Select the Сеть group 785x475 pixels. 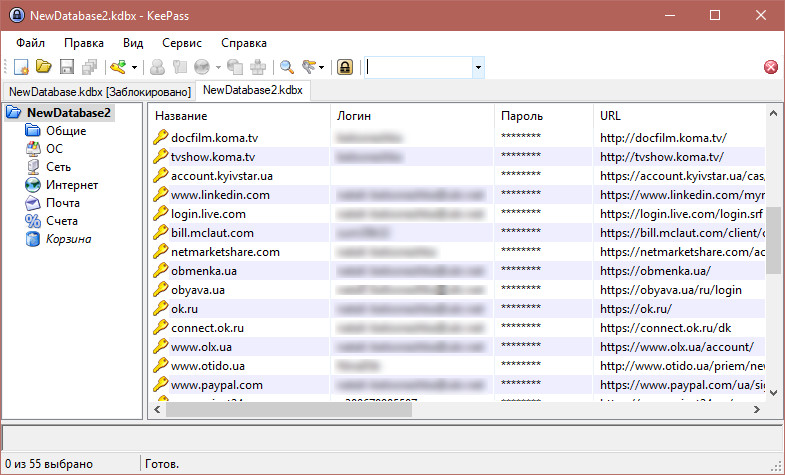pyautogui.click(x=59, y=167)
